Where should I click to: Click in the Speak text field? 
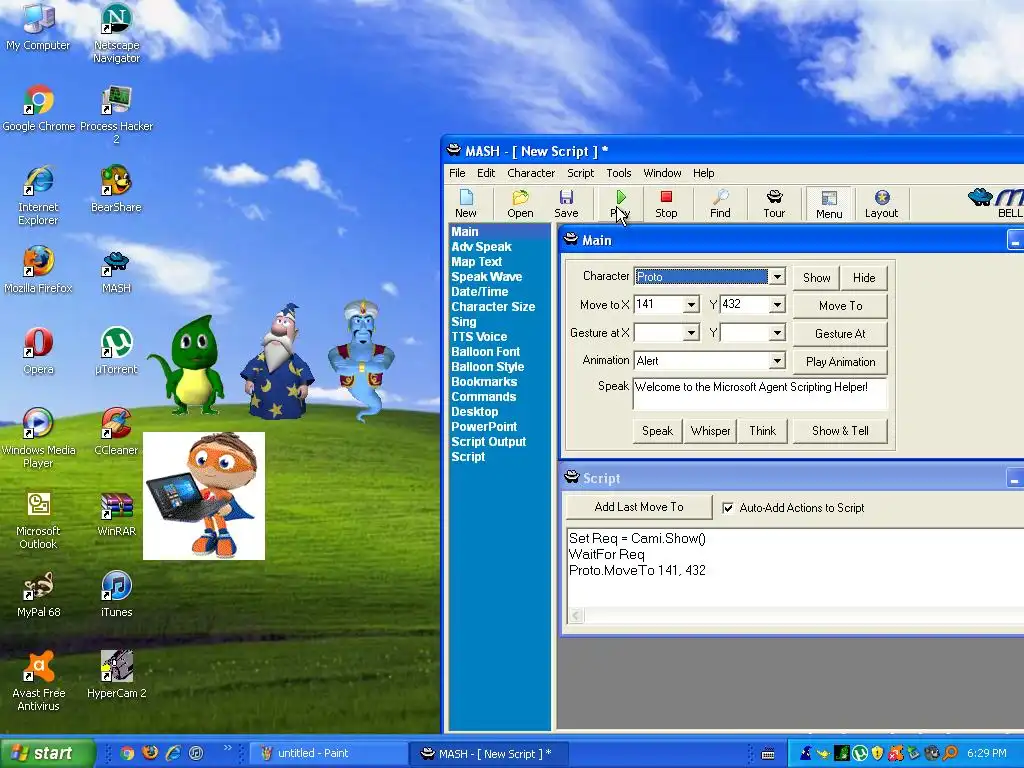(x=760, y=394)
